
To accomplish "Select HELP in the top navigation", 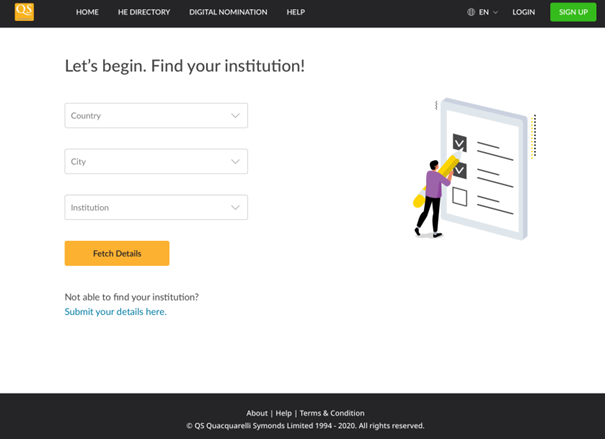I will [x=295, y=12].
